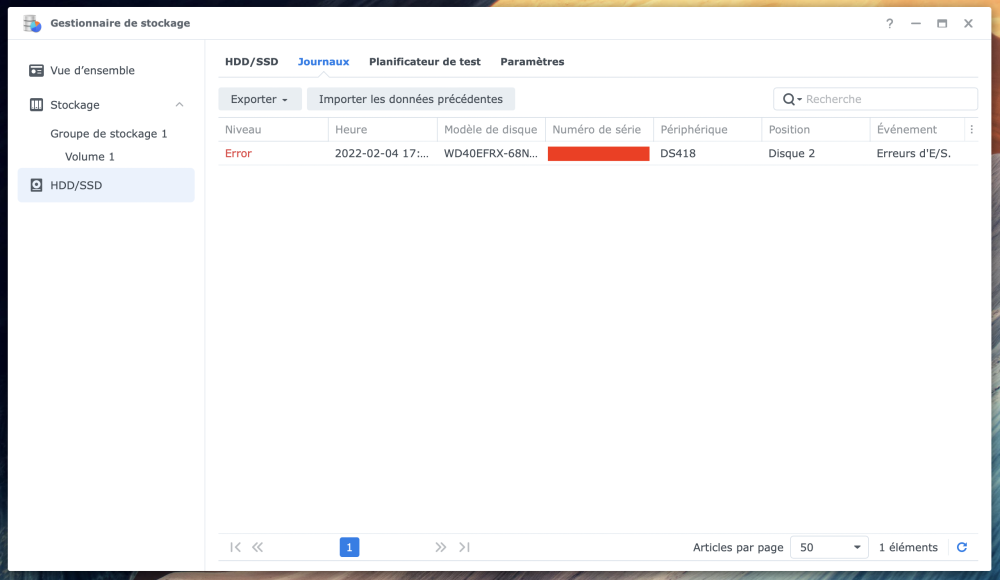Sort by the Heure column header
The image size is (1000, 580).
(383, 130)
